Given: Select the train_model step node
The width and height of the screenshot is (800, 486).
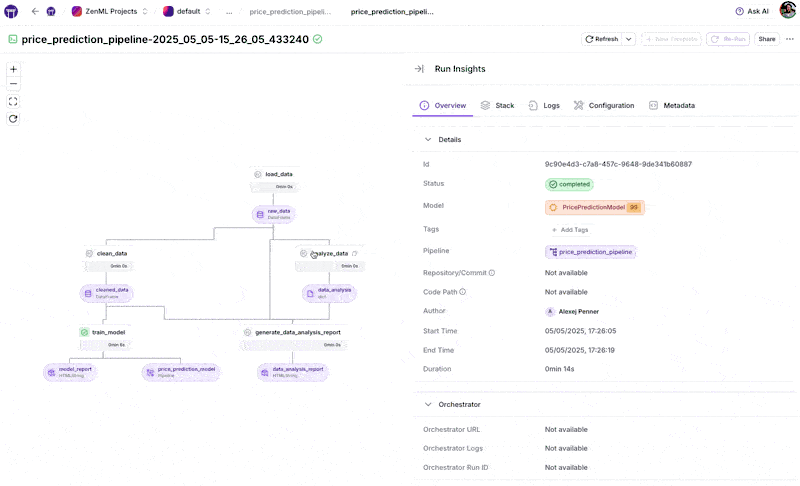Looking at the screenshot, I should (x=102, y=332).
